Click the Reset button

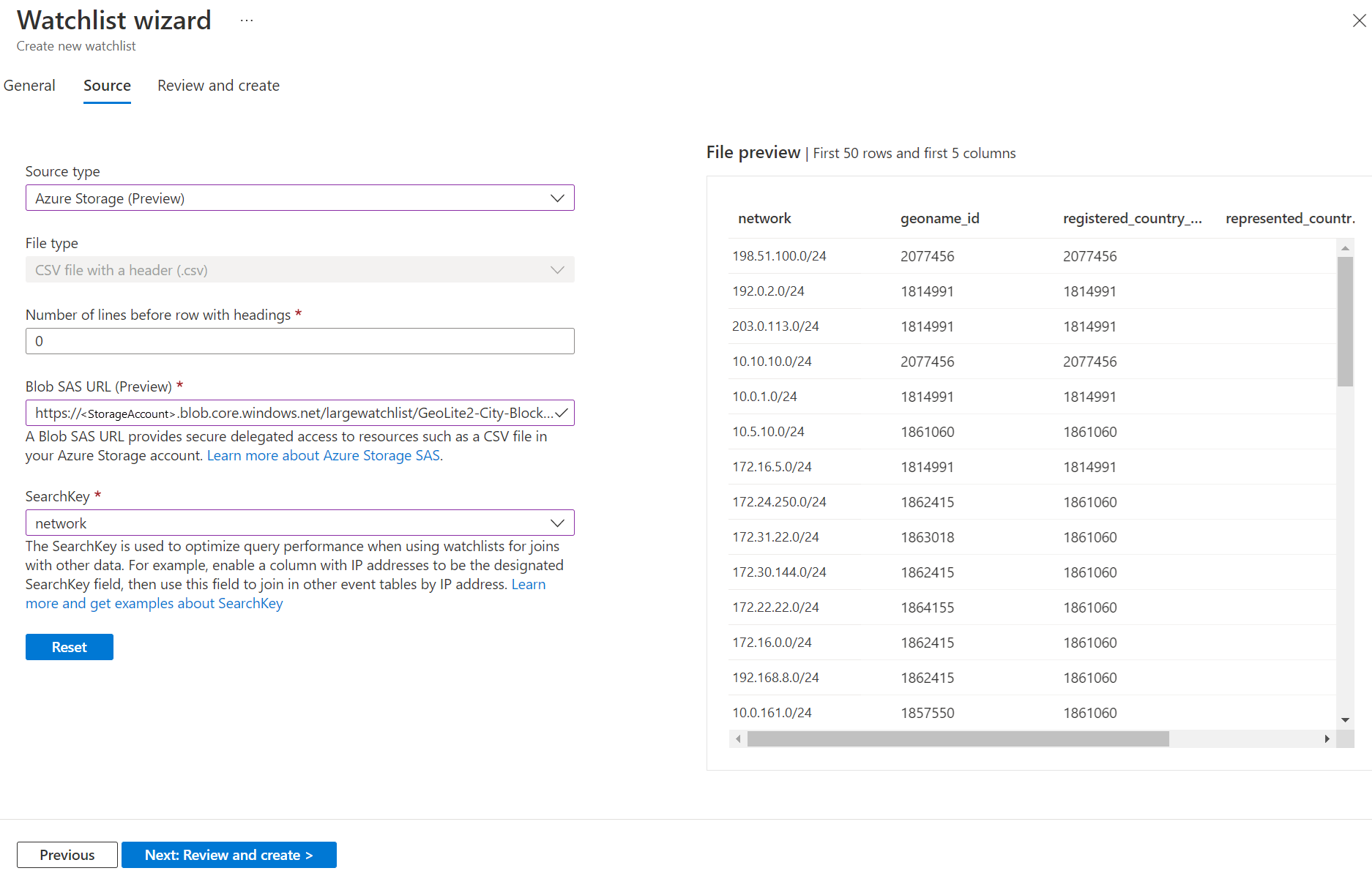click(70, 647)
